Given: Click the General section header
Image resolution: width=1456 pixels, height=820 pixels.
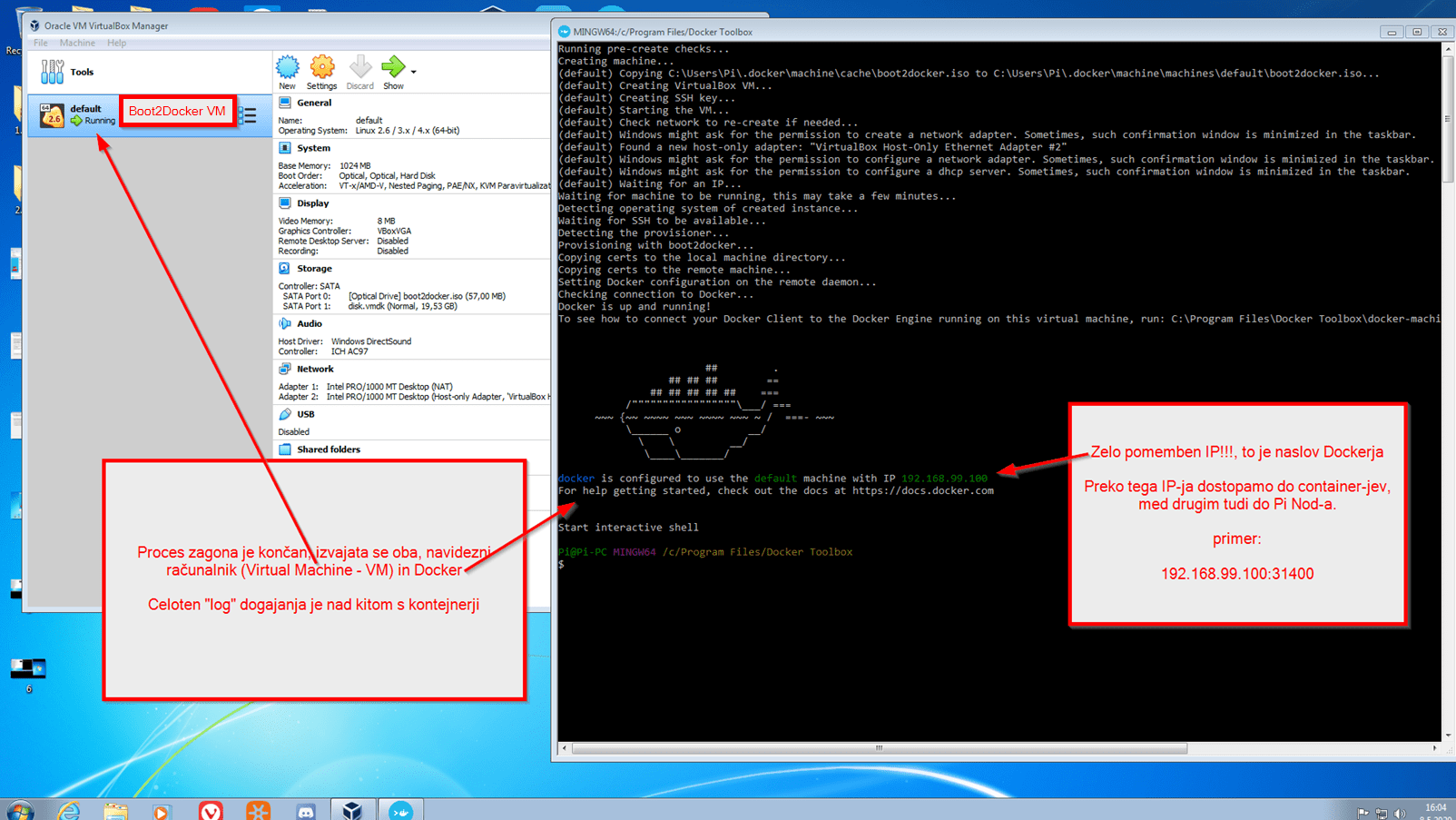Looking at the screenshot, I should pos(314,103).
